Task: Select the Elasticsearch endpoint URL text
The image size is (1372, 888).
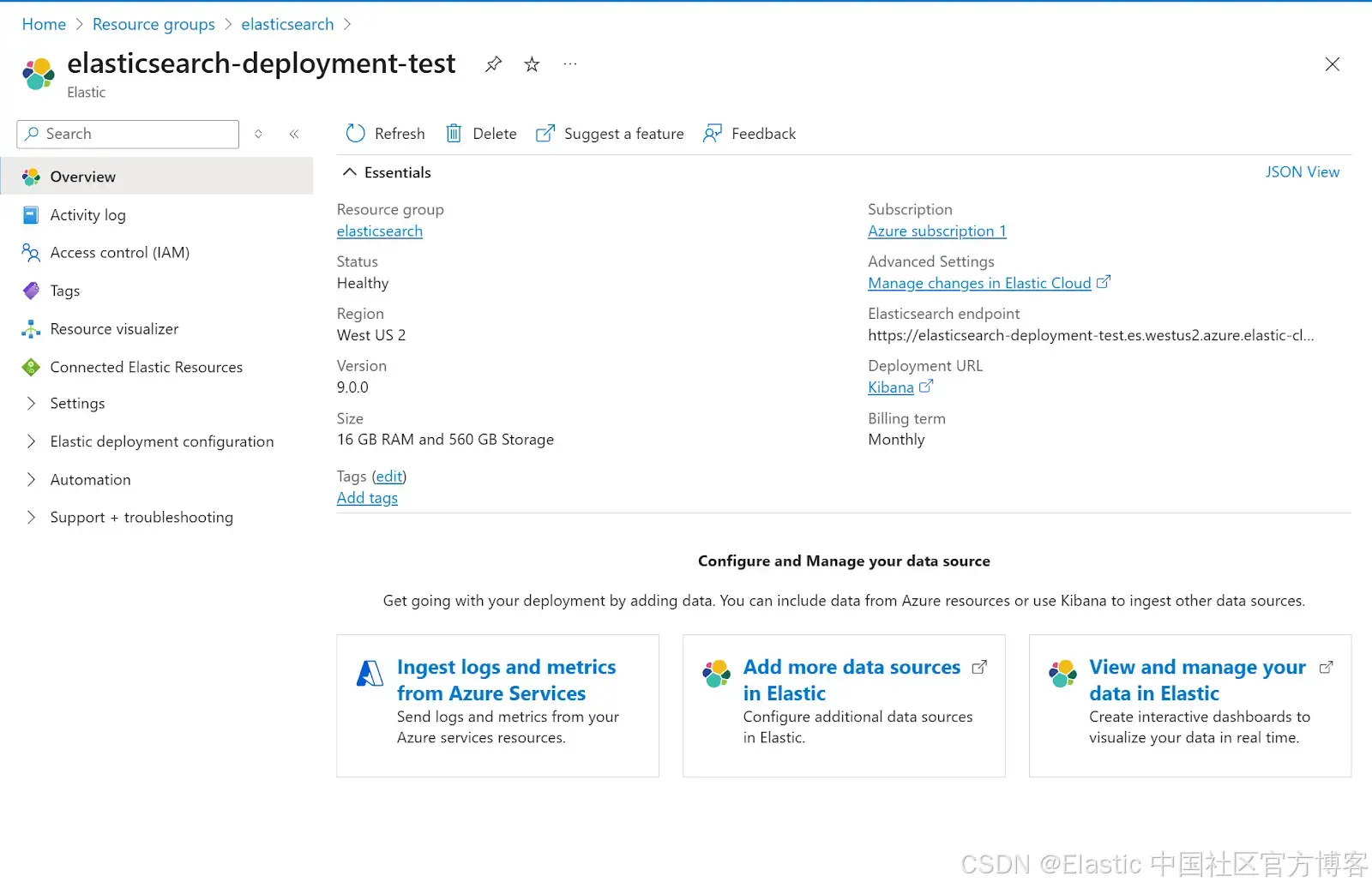Action: (1091, 335)
